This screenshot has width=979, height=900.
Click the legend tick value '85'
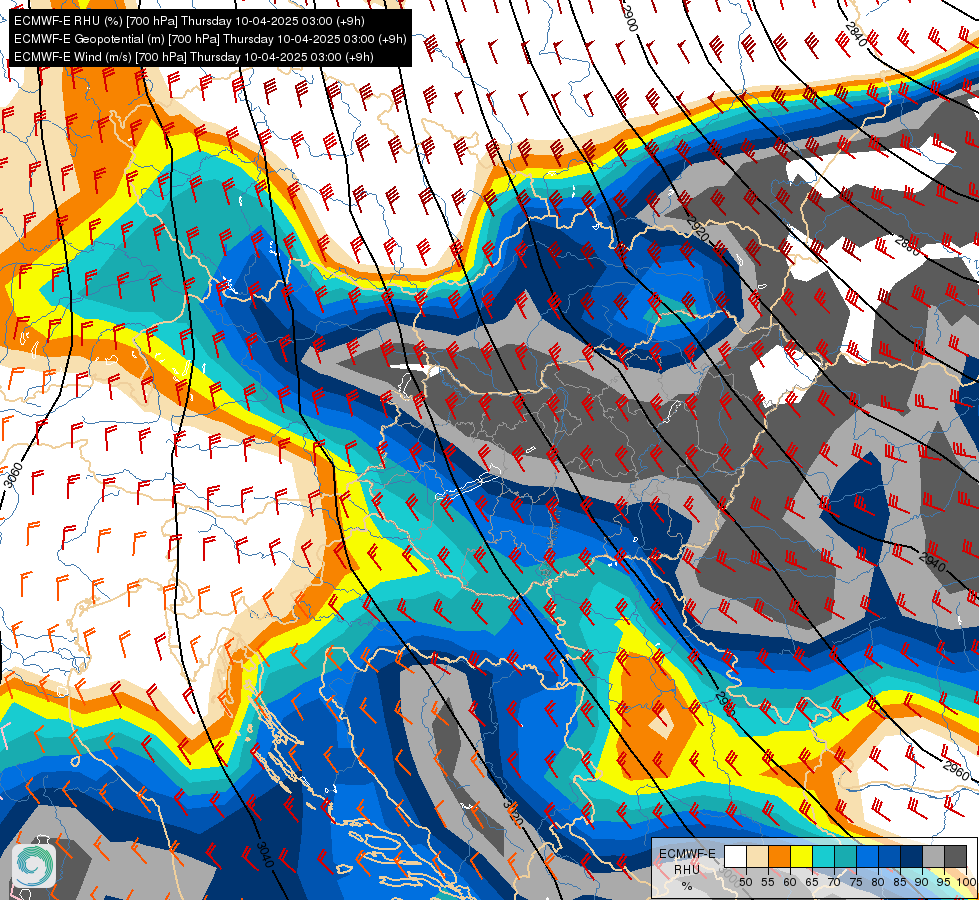(x=900, y=882)
